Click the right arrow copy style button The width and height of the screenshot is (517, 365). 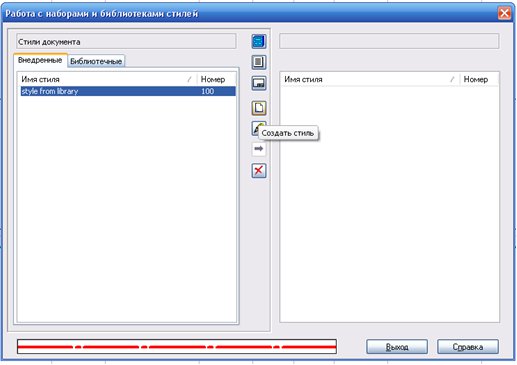click(x=259, y=149)
